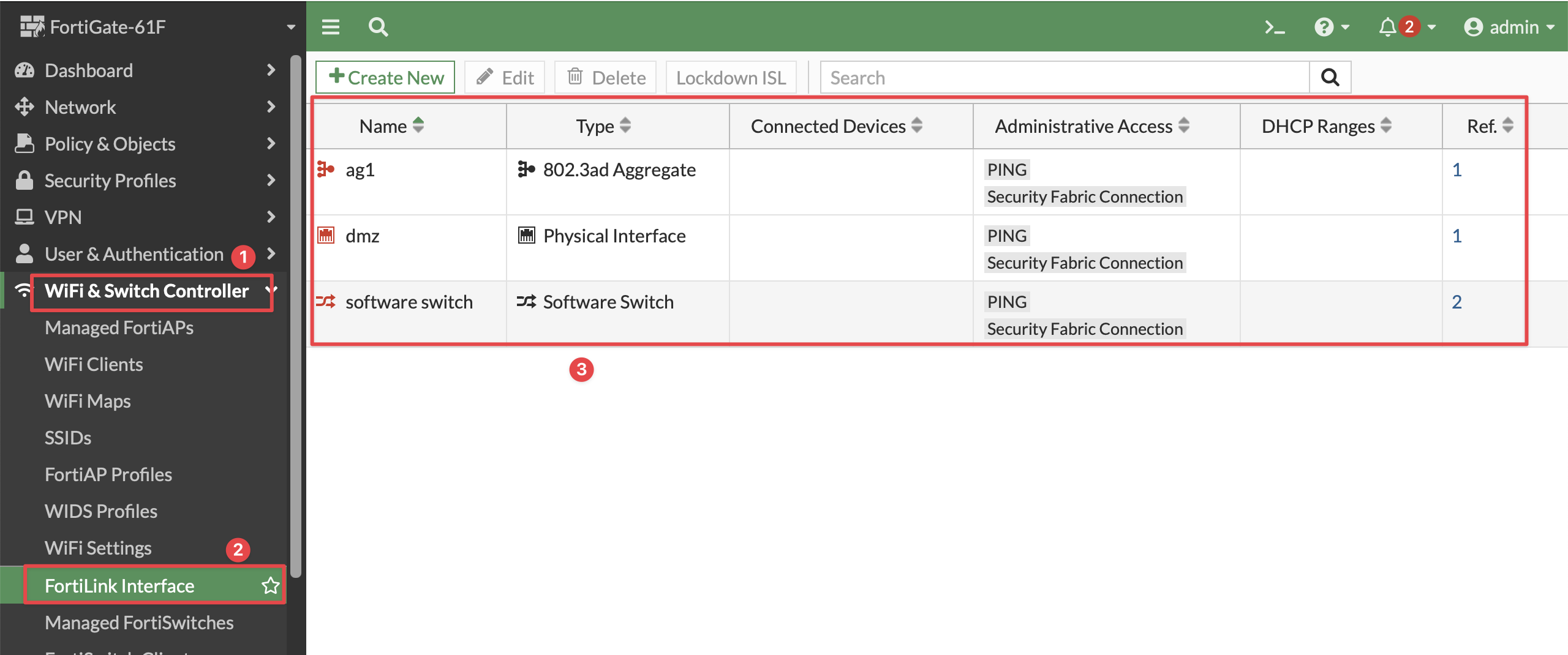The image size is (1568, 655).
Task: Expand the User & Authentication chevron
Action: click(x=271, y=253)
